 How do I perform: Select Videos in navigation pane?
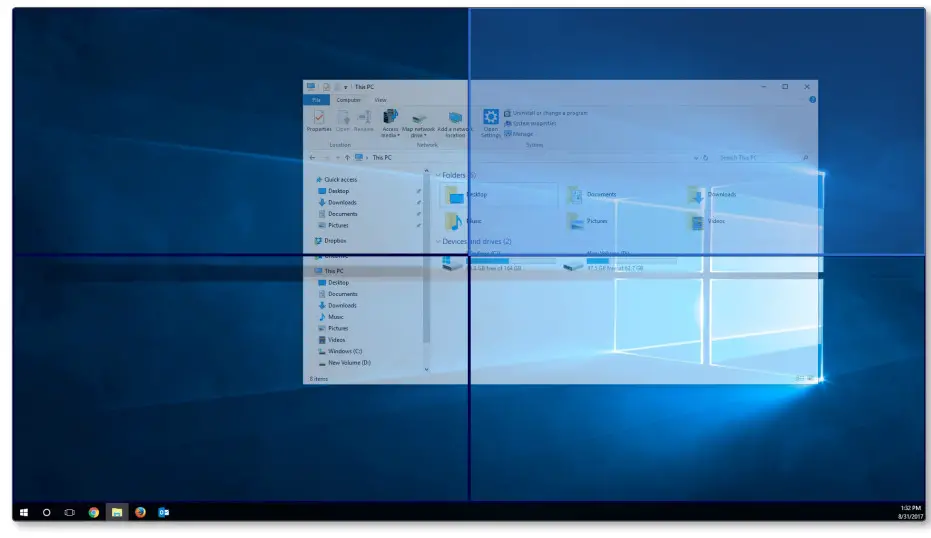(x=332, y=340)
